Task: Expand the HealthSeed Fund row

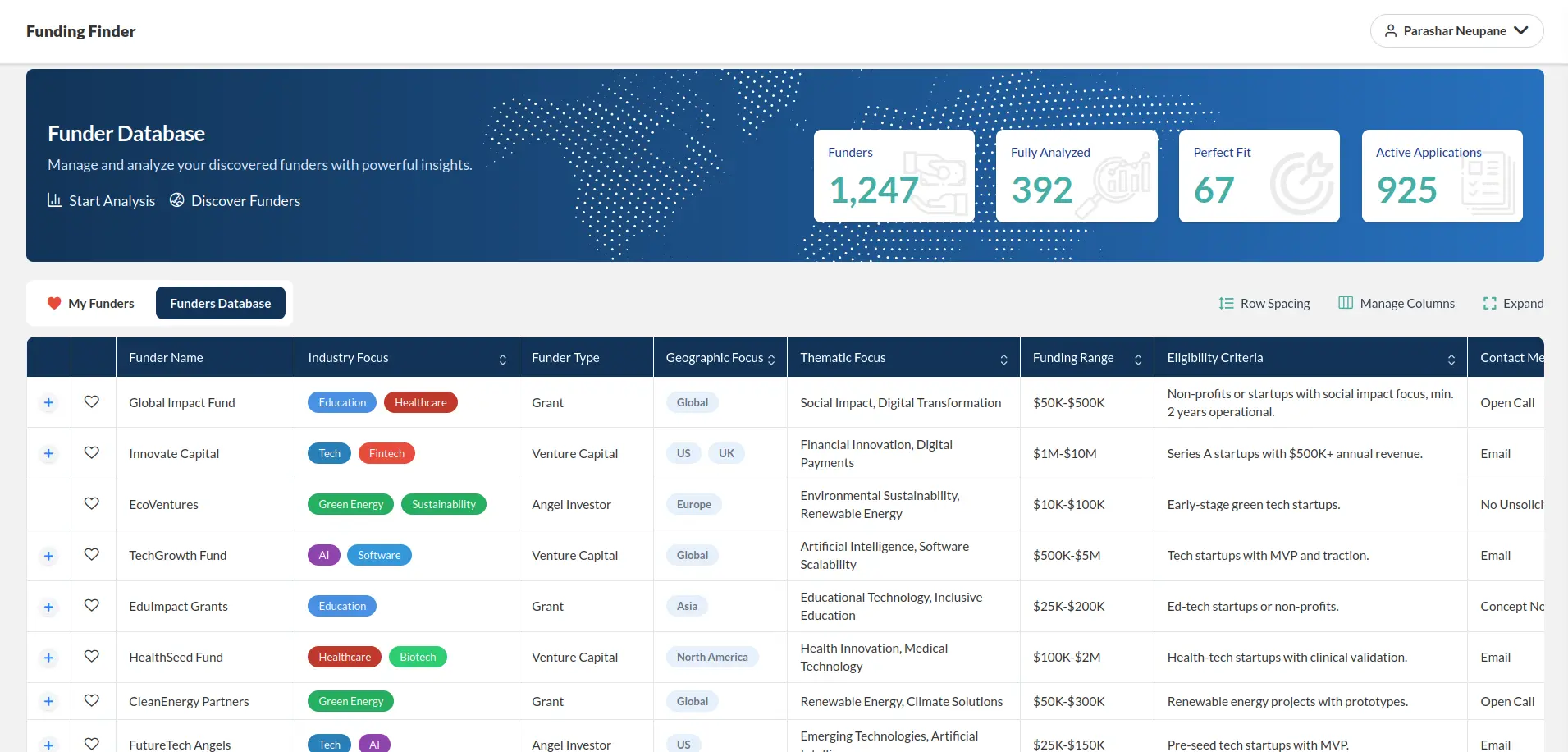Action: click(x=48, y=657)
